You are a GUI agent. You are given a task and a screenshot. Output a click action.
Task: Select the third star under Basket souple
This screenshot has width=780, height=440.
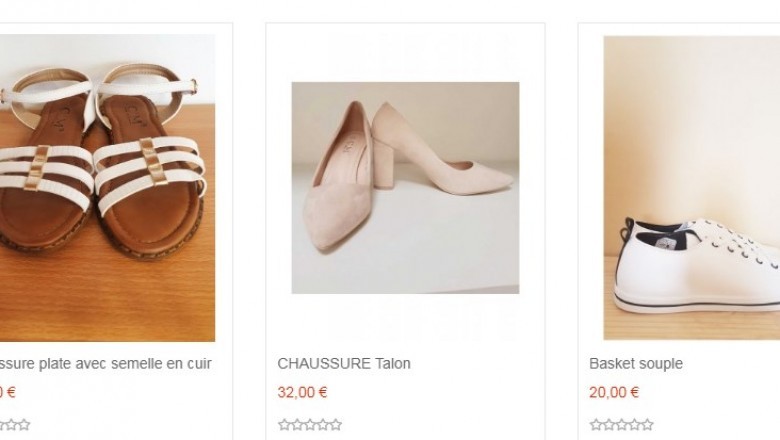tap(622, 425)
